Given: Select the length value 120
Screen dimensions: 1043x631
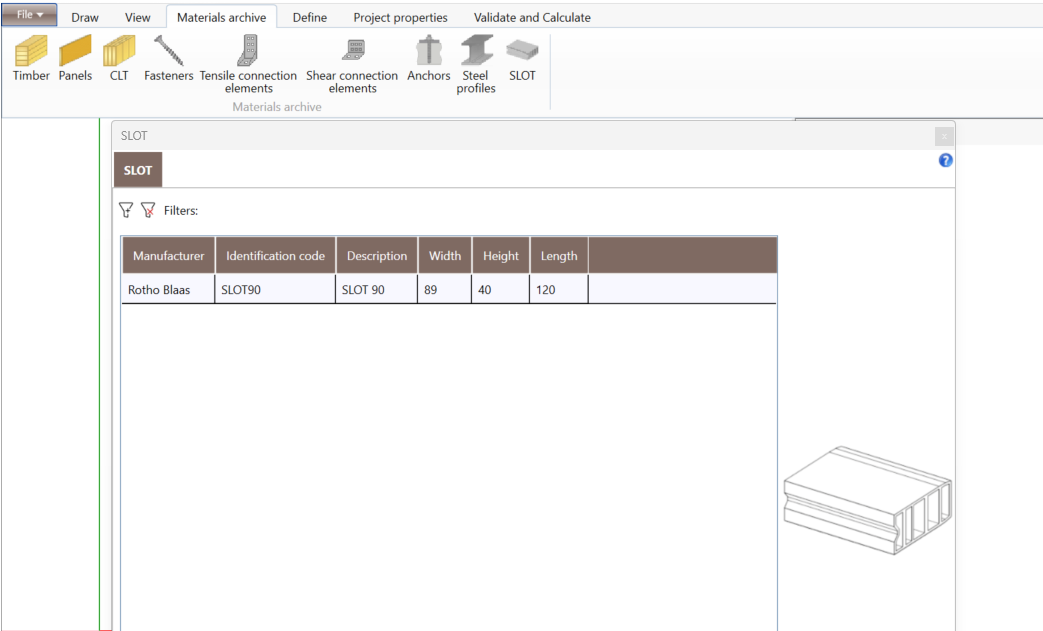Looking at the screenshot, I should [x=559, y=289].
